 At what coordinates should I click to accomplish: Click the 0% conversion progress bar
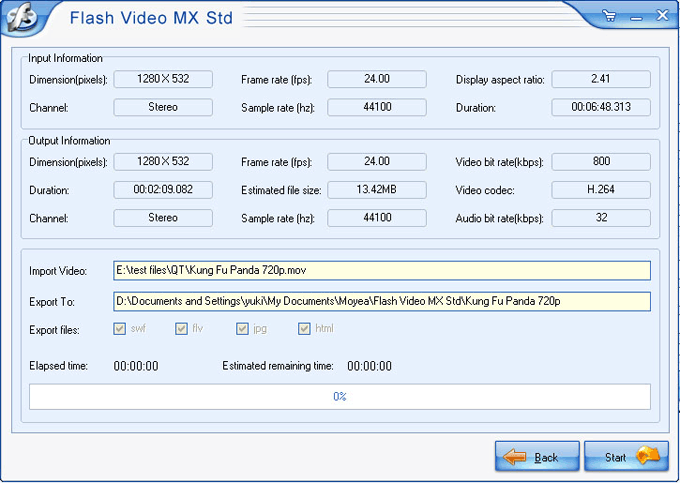click(x=340, y=396)
